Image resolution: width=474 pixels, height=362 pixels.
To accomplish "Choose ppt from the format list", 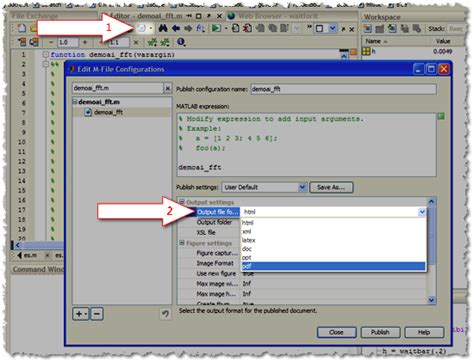I will click(333, 257).
